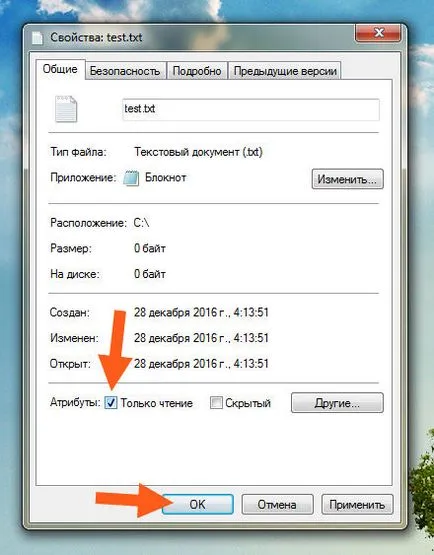Click the 'Размер' value '0 байт'
Screen dimensions: 434x555
click(x=150, y=248)
